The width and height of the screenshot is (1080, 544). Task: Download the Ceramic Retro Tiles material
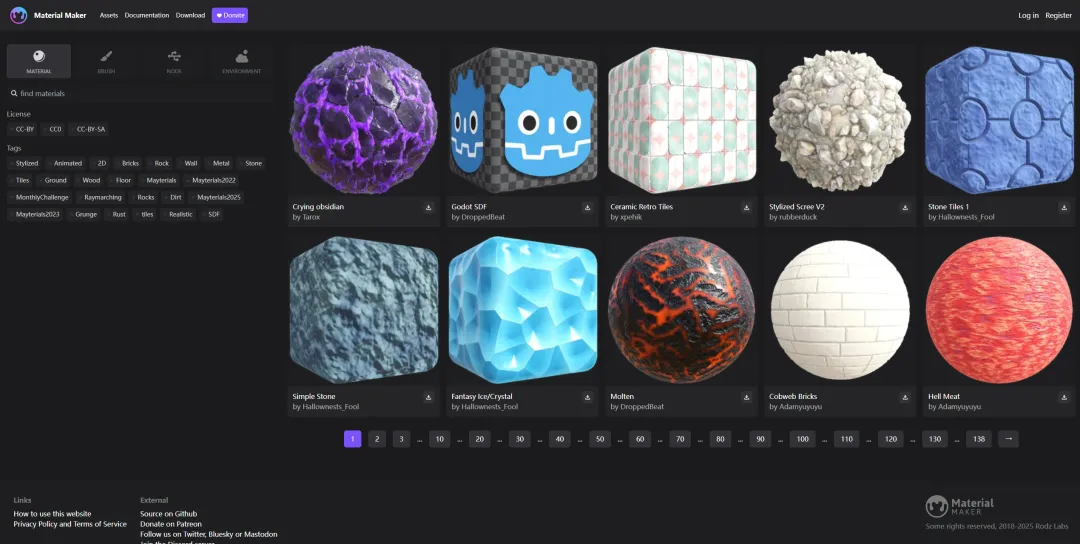coord(746,207)
